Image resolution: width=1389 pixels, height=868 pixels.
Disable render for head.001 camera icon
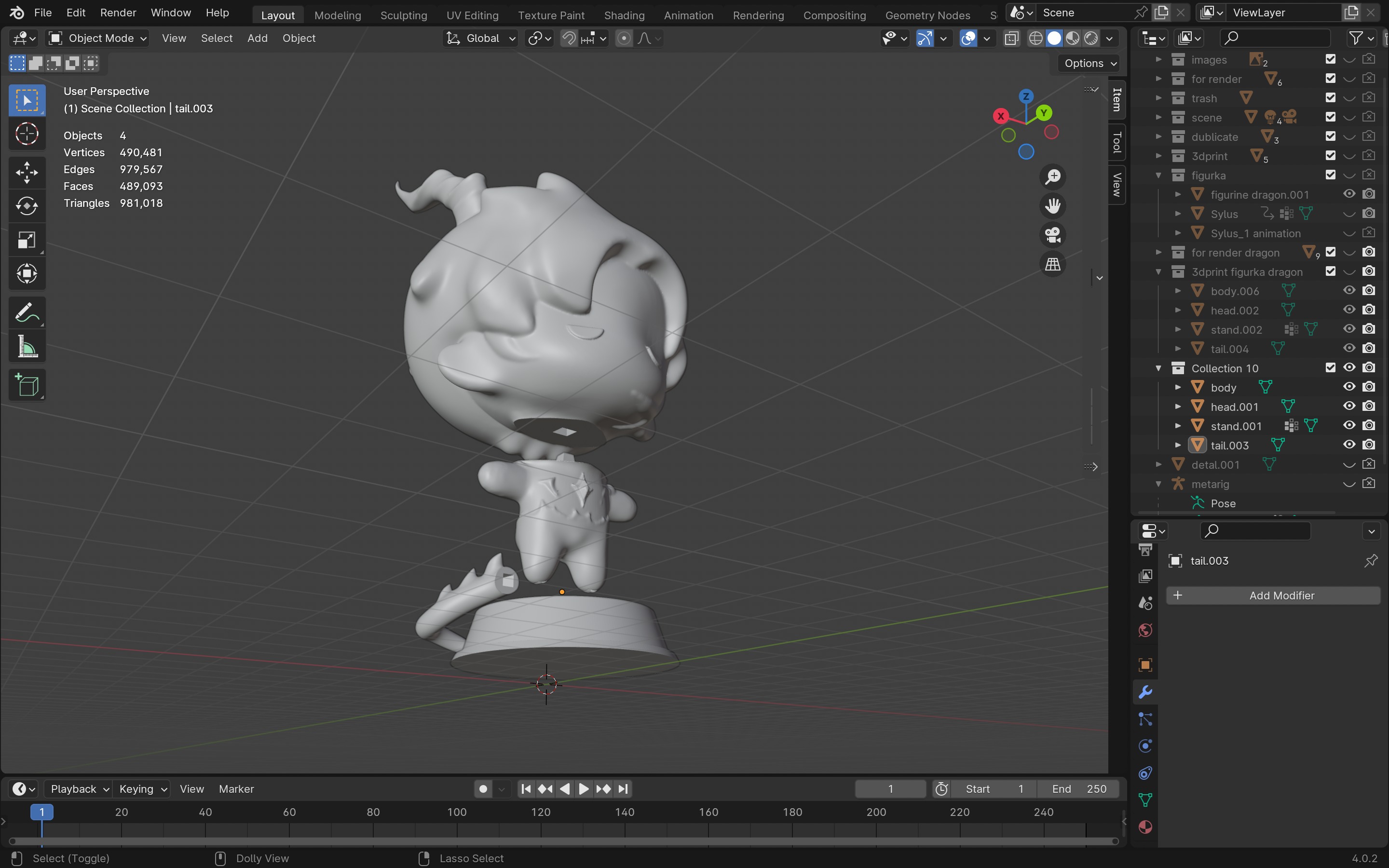(x=1369, y=406)
